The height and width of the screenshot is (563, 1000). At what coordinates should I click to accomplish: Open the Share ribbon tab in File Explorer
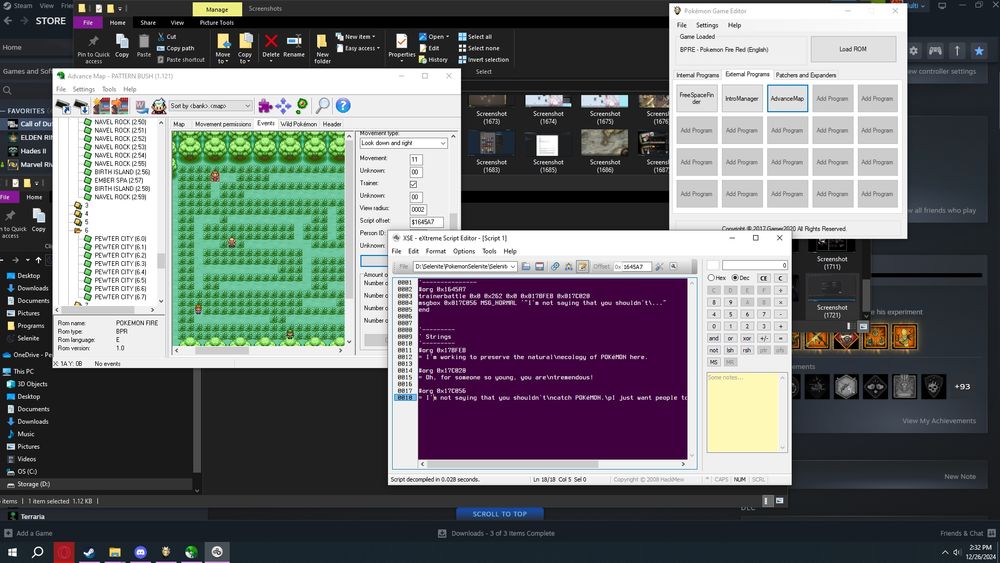[x=148, y=23]
